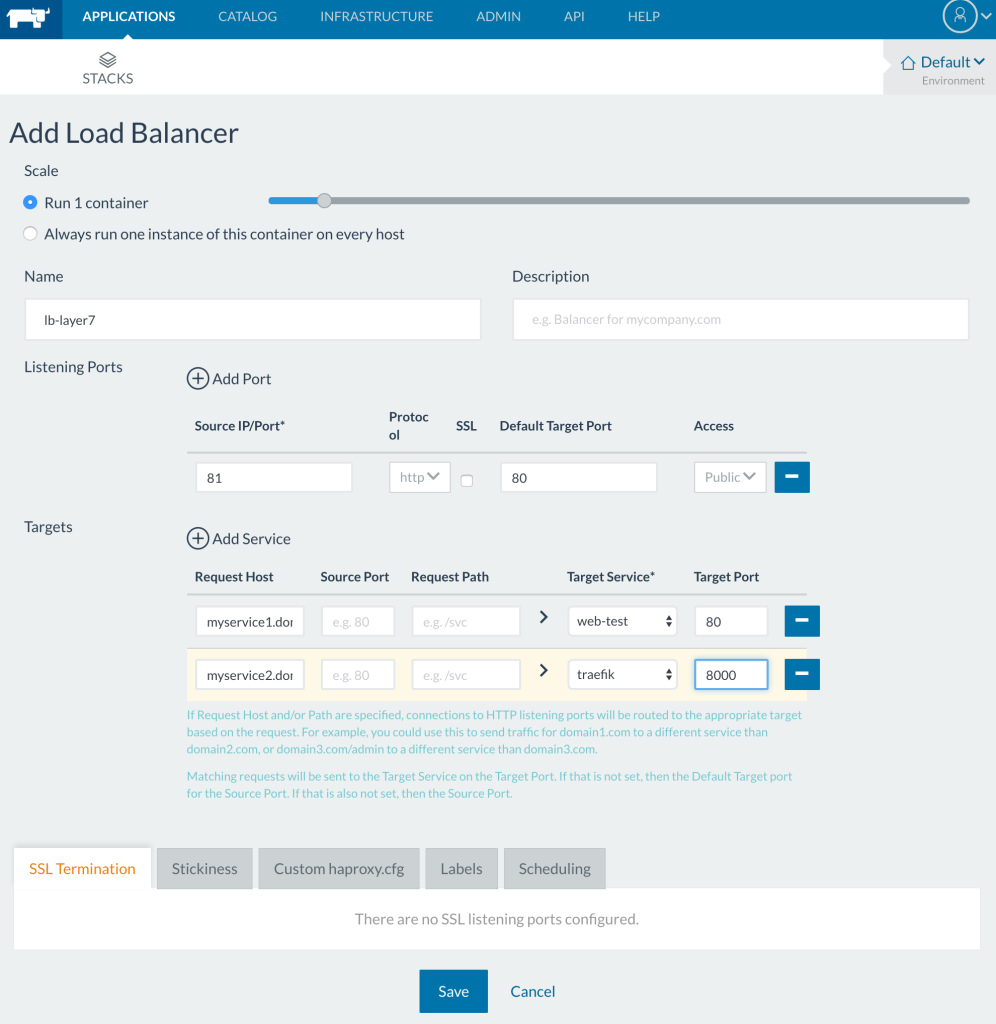
Task: Remove the web-test target row
Action: [802, 621]
